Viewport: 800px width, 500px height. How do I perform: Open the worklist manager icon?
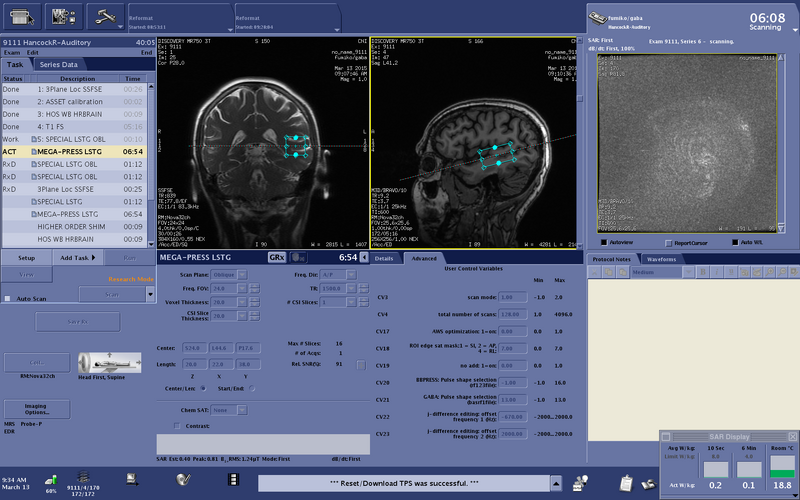[22, 17]
